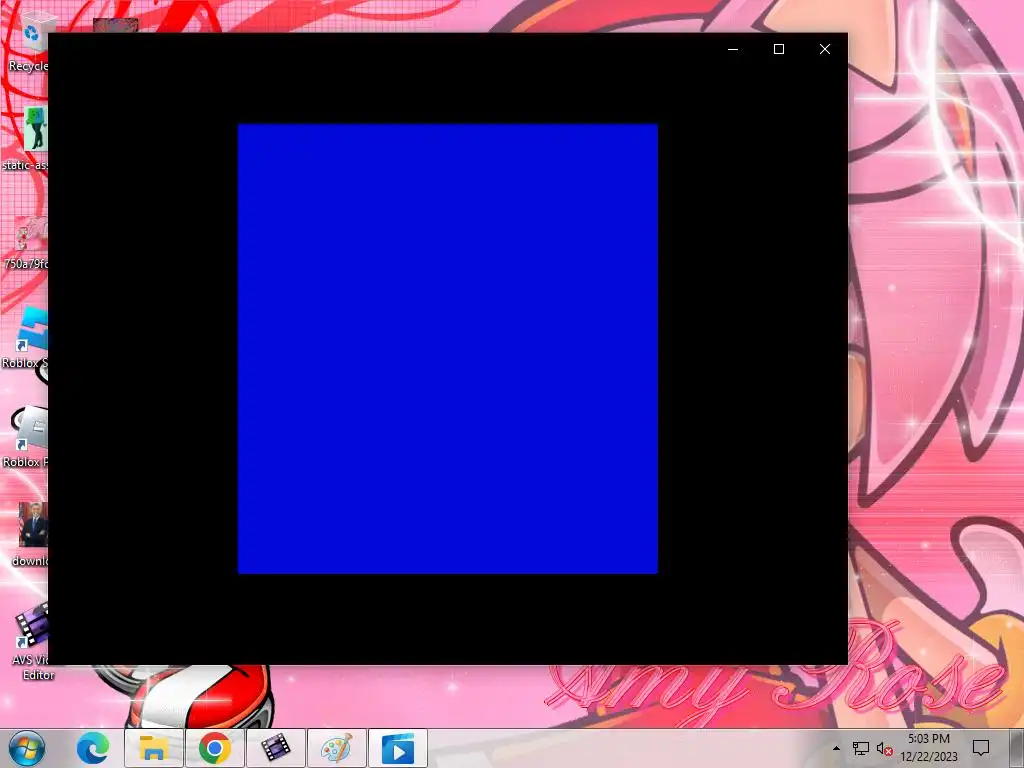Open the notification center icon
Image resolution: width=1024 pixels, height=768 pixels.
[x=981, y=748]
